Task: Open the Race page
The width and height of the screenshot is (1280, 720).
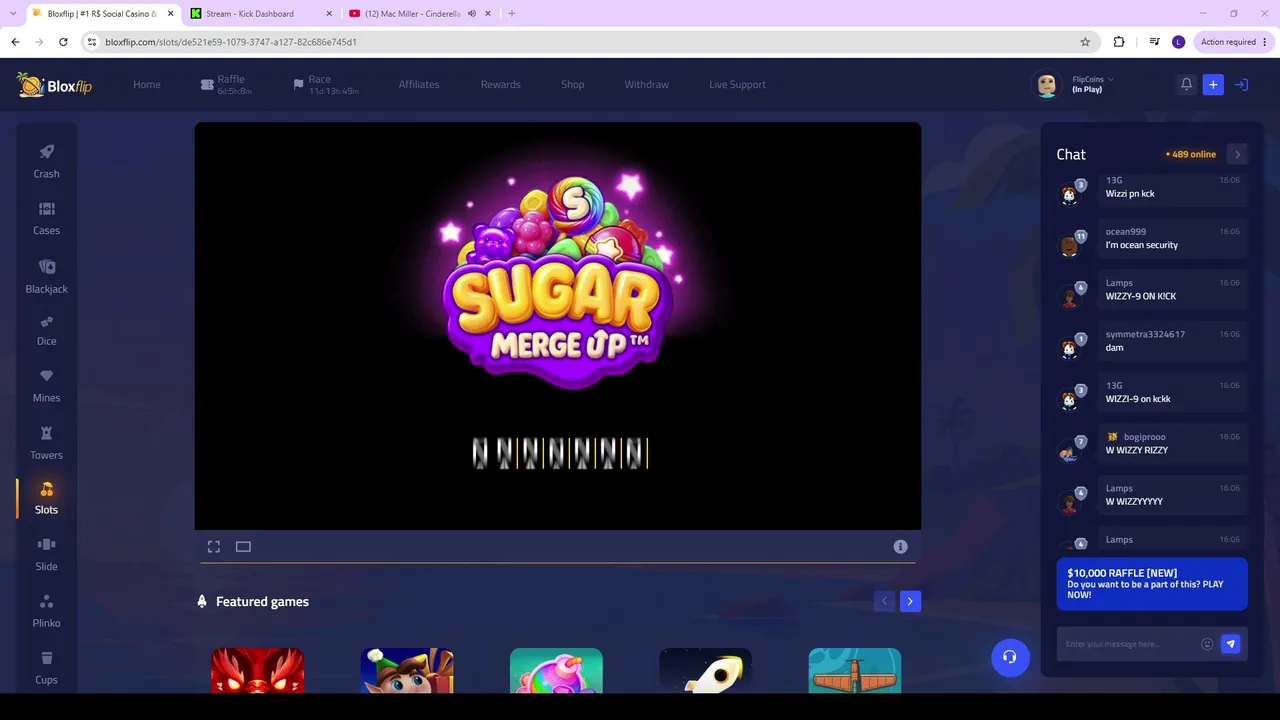Action: click(326, 85)
